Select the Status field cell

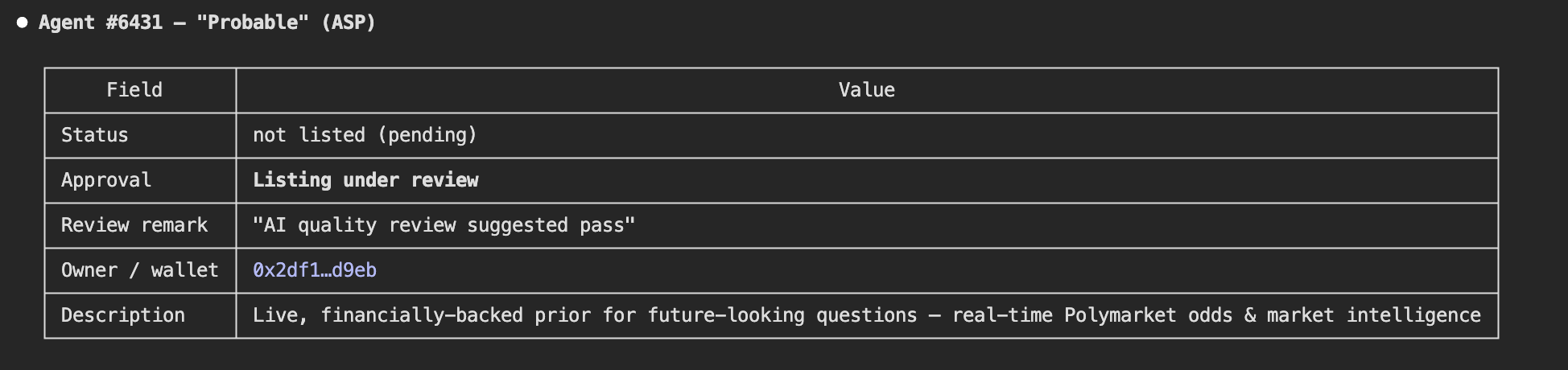(x=140, y=135)
